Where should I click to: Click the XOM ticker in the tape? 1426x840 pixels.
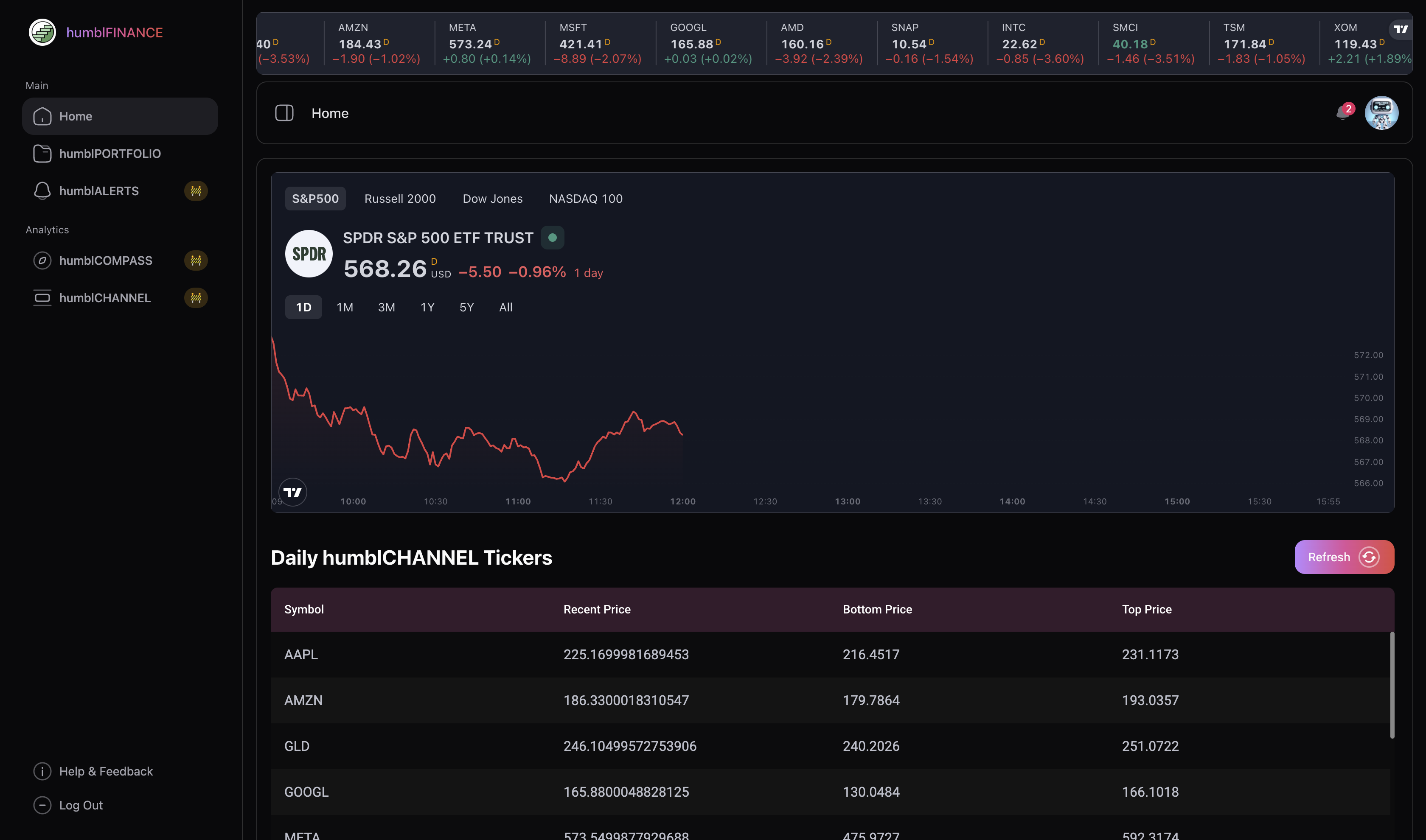click(1367, 43)
